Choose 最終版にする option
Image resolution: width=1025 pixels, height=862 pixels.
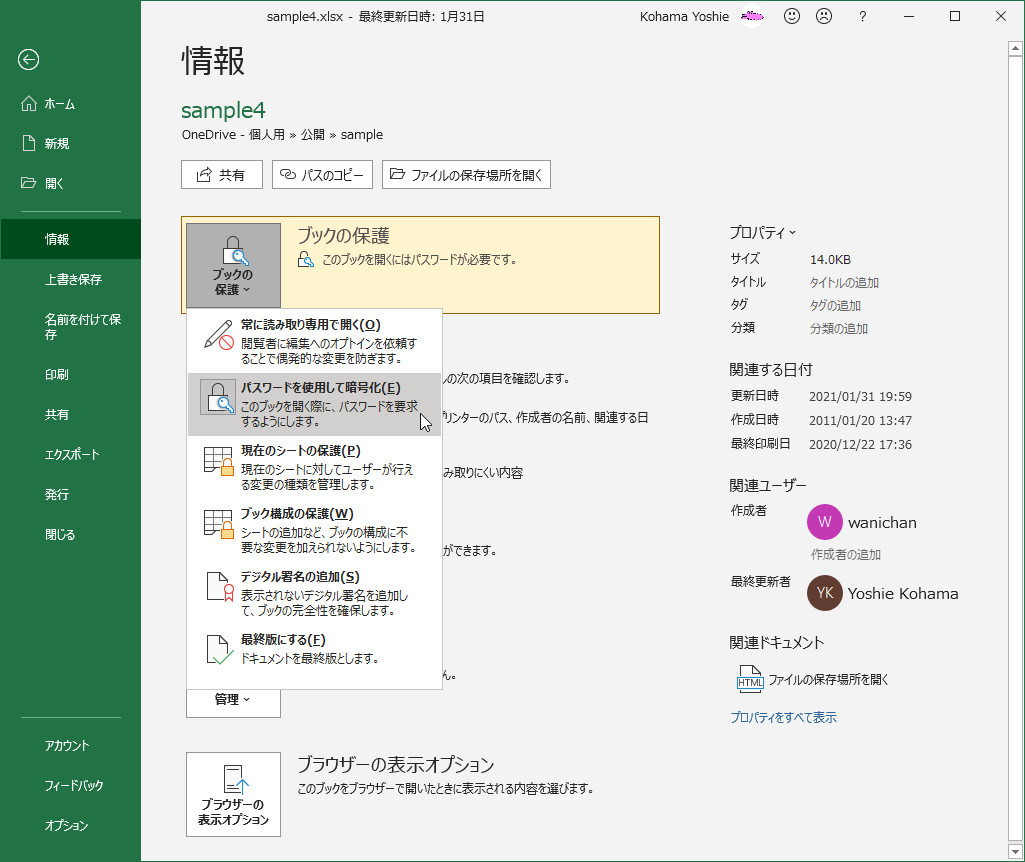point(314,649)
